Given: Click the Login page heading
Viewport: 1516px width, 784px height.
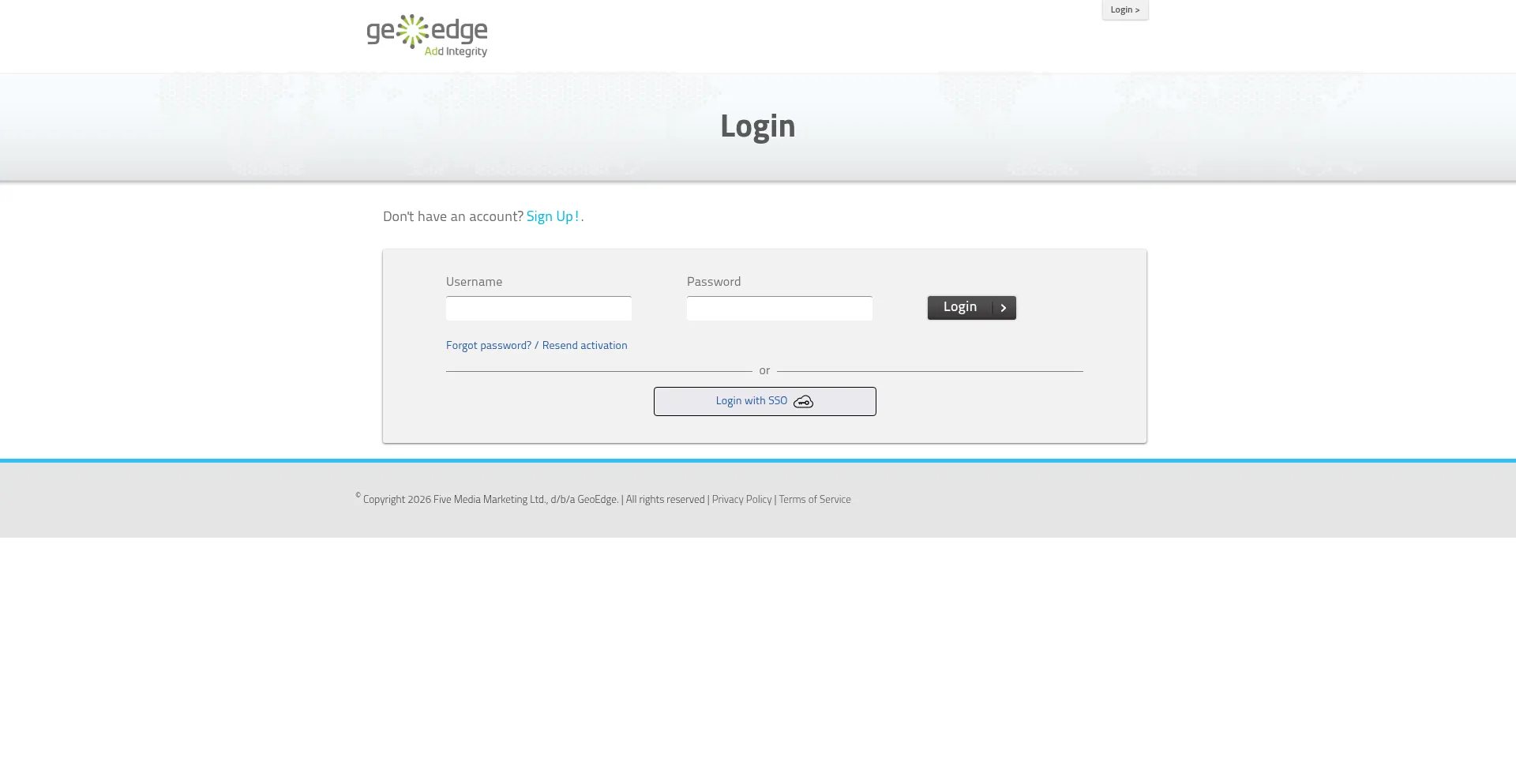Looking at the screenshot, I should click(756, 126).
